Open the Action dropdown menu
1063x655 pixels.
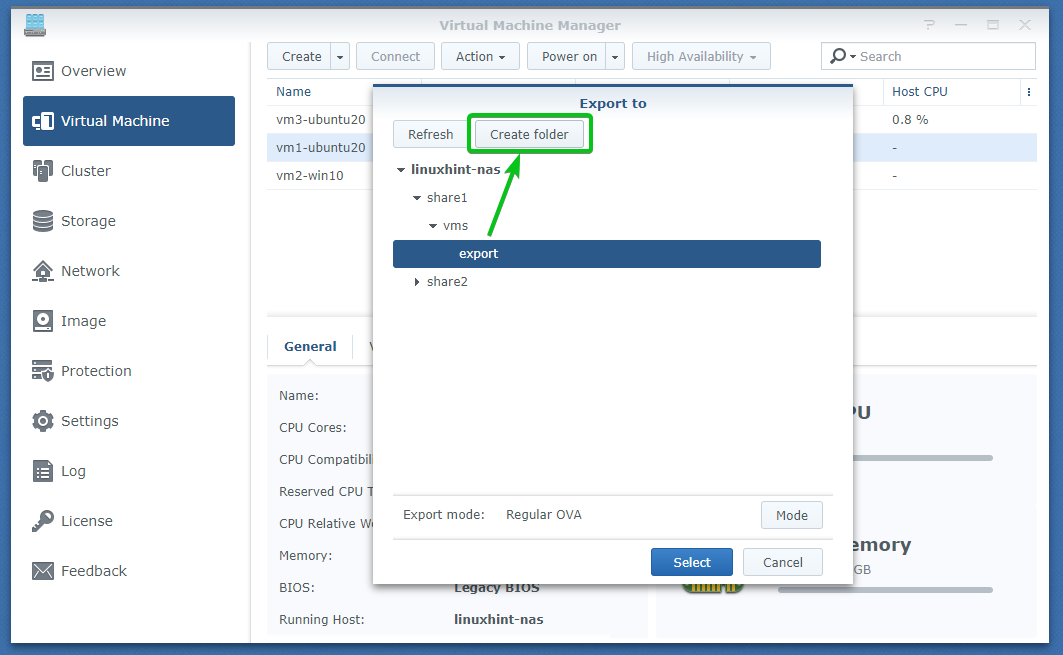click(480, 56)
